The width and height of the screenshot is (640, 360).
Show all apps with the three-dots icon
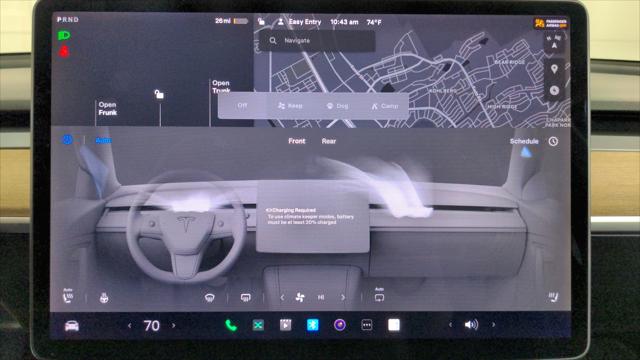[x=367, y=325]
